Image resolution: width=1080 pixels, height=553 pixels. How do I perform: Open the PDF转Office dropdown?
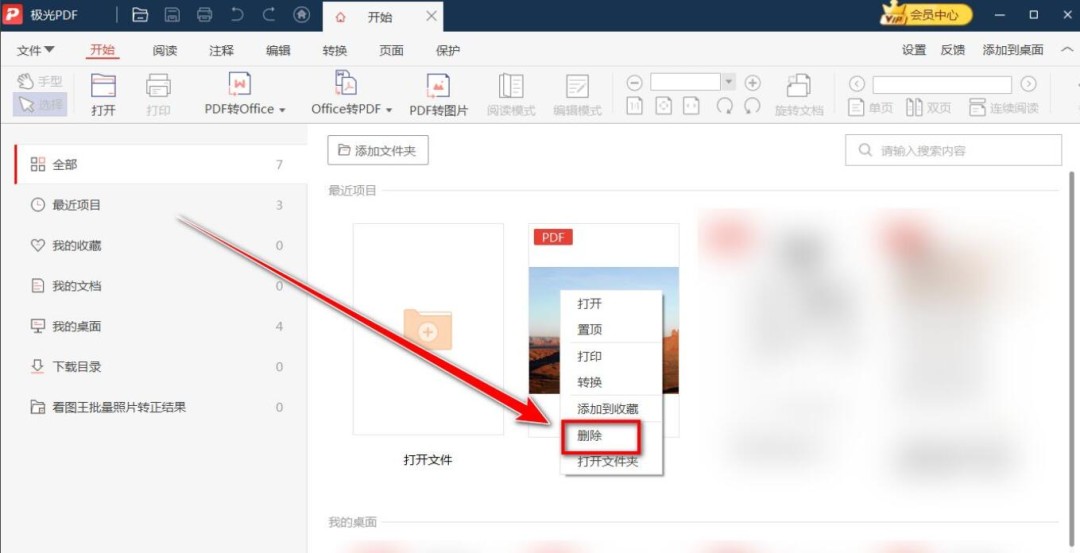click(245, 95)
